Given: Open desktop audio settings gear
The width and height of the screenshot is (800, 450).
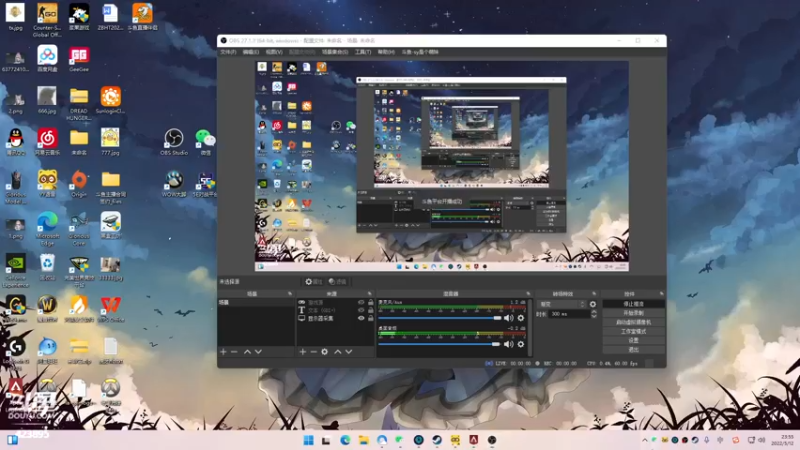Looking at the screenshot, I should pos(521,344).
